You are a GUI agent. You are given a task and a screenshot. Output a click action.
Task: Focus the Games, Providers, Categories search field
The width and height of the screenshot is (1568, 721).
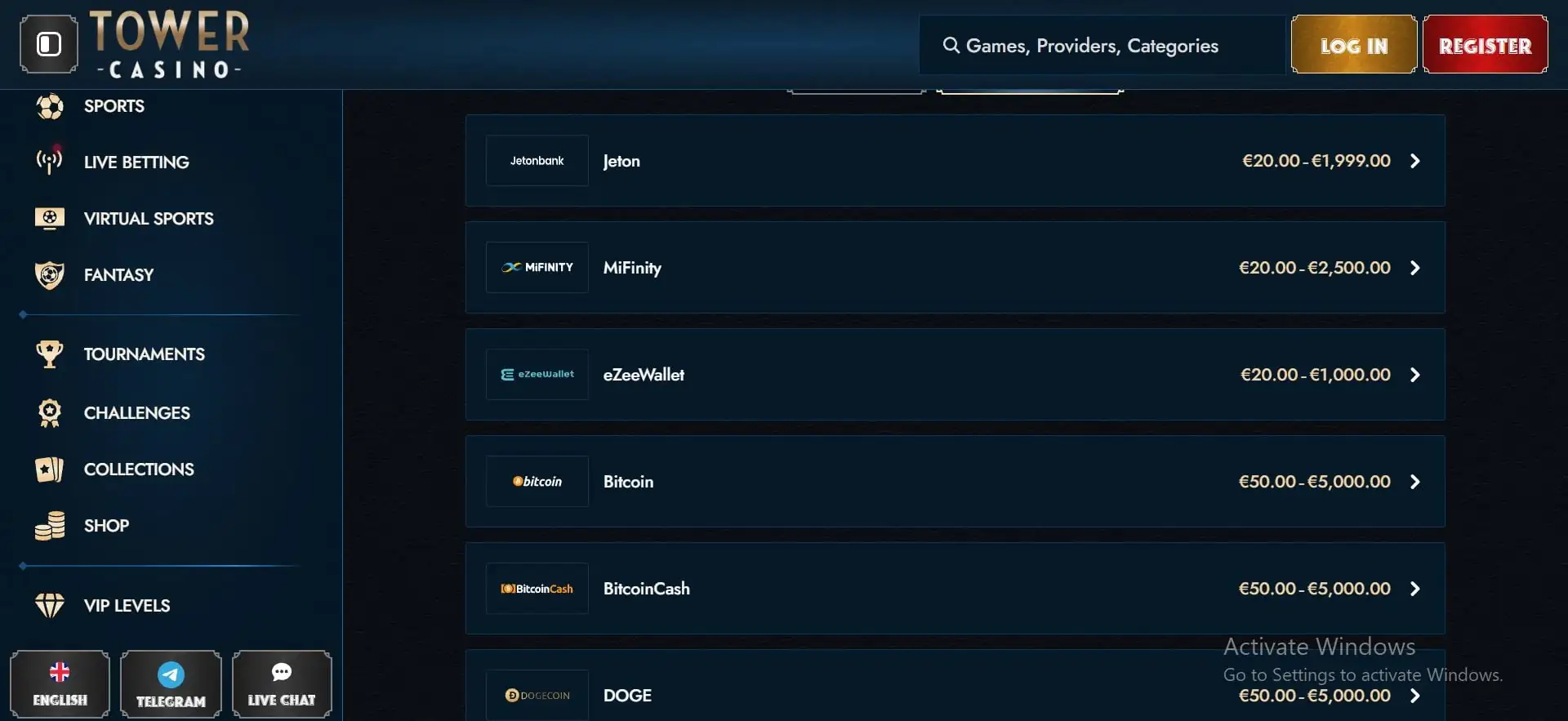pyautogui.click(x=1102, y=45)
